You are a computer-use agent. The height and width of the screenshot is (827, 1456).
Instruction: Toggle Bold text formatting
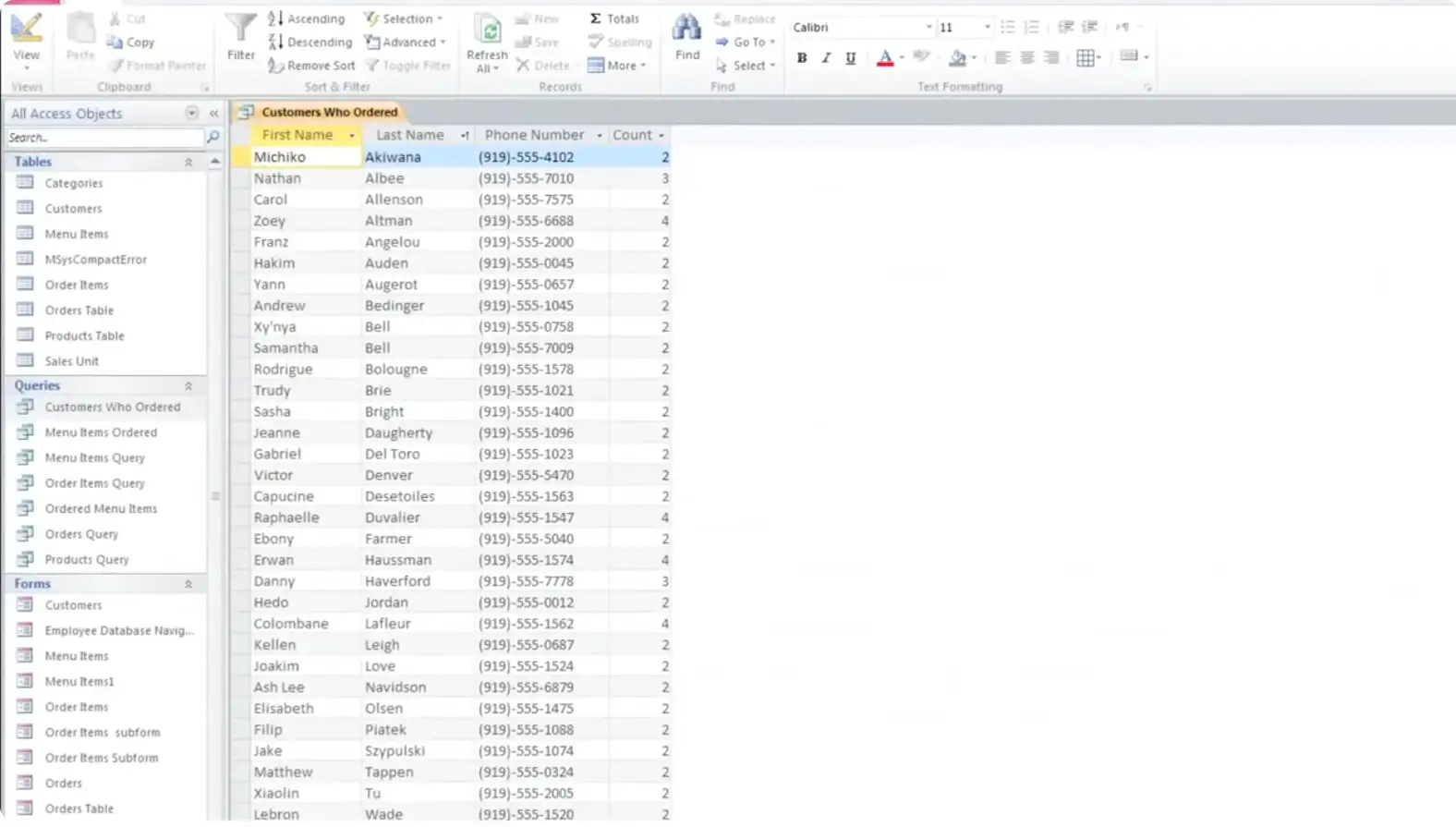pyautogui.click(x=801, y=58)
